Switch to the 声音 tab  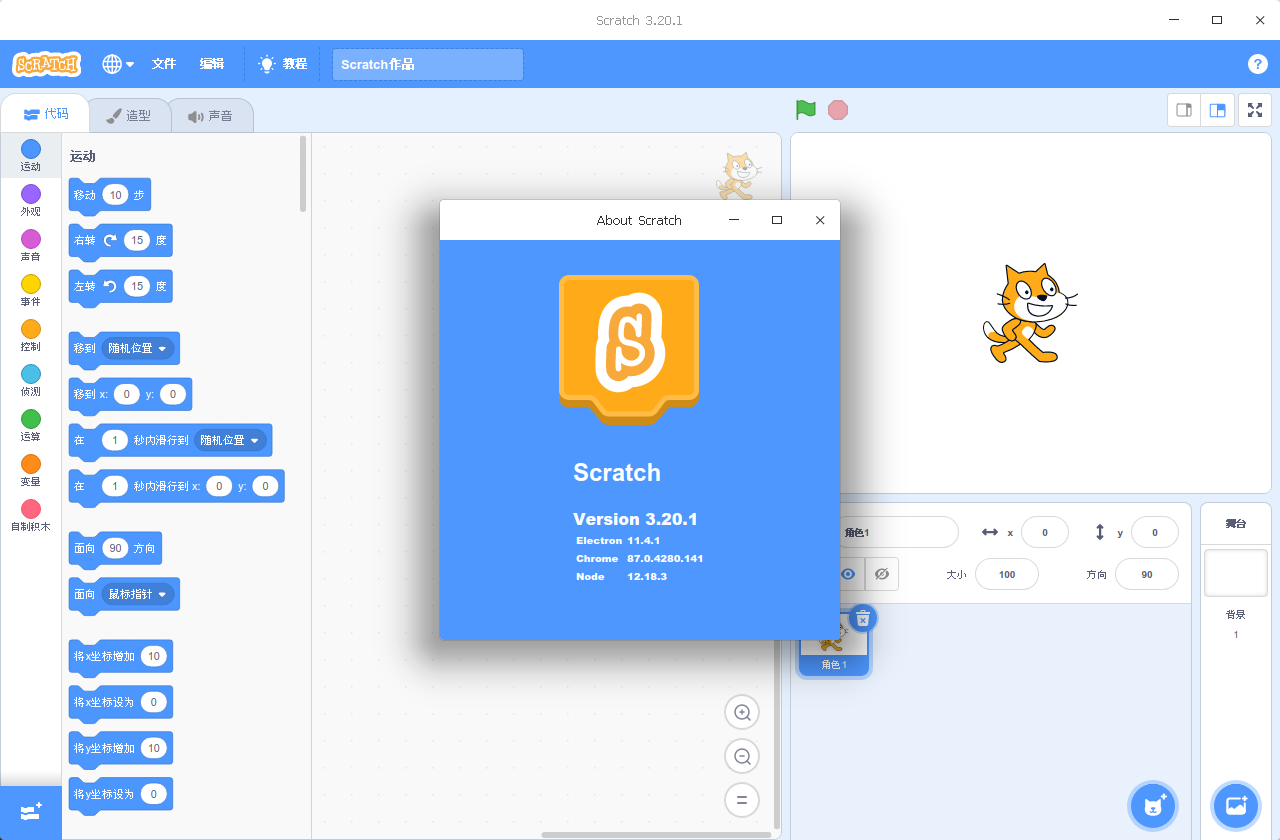click(x=210, y=115)
